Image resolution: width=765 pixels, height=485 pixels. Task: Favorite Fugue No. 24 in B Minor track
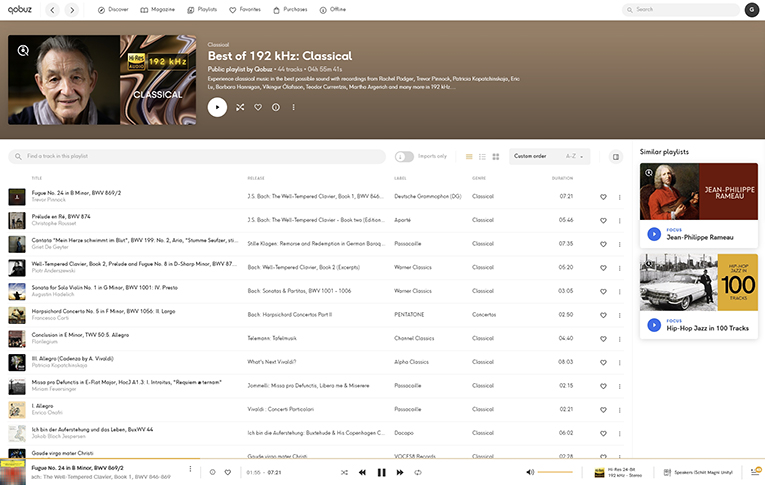click(603, 197)
